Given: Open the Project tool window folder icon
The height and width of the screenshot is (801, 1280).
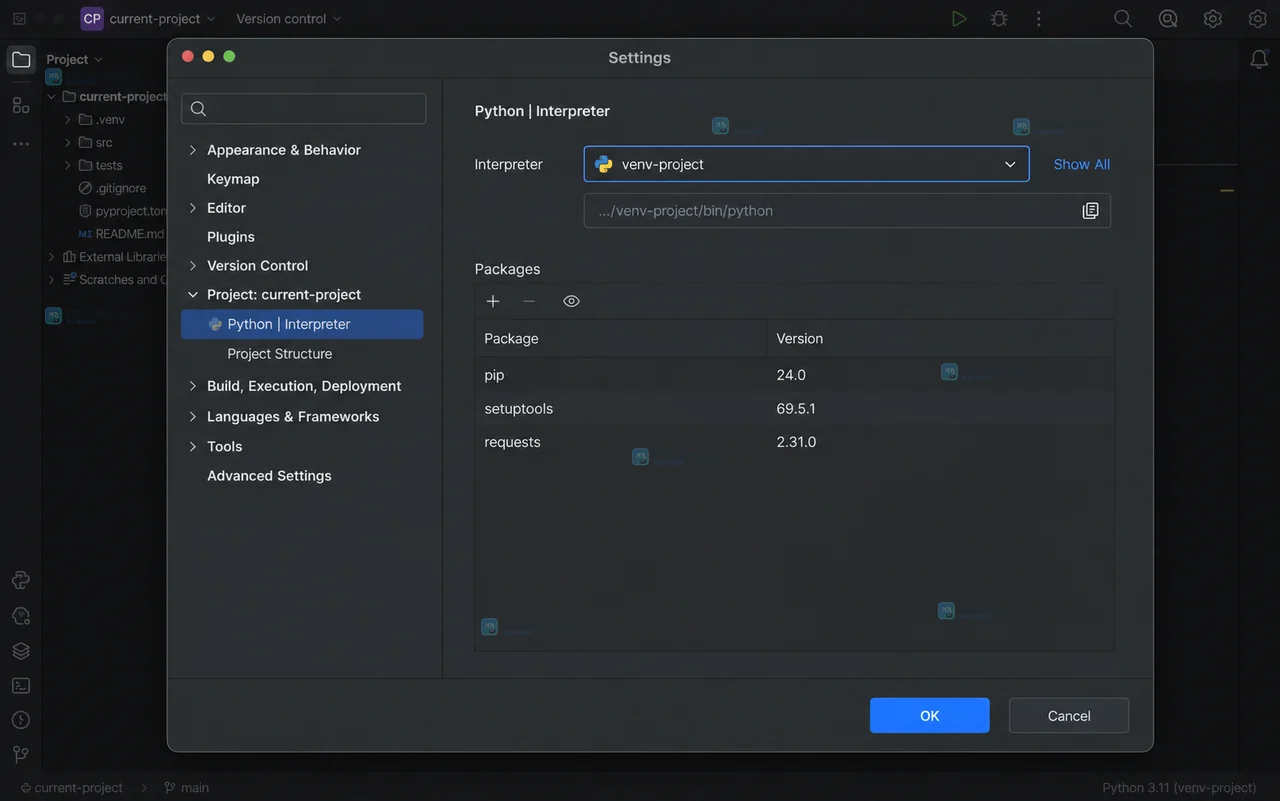Looking at the screenshot, I should coord(21,60).
